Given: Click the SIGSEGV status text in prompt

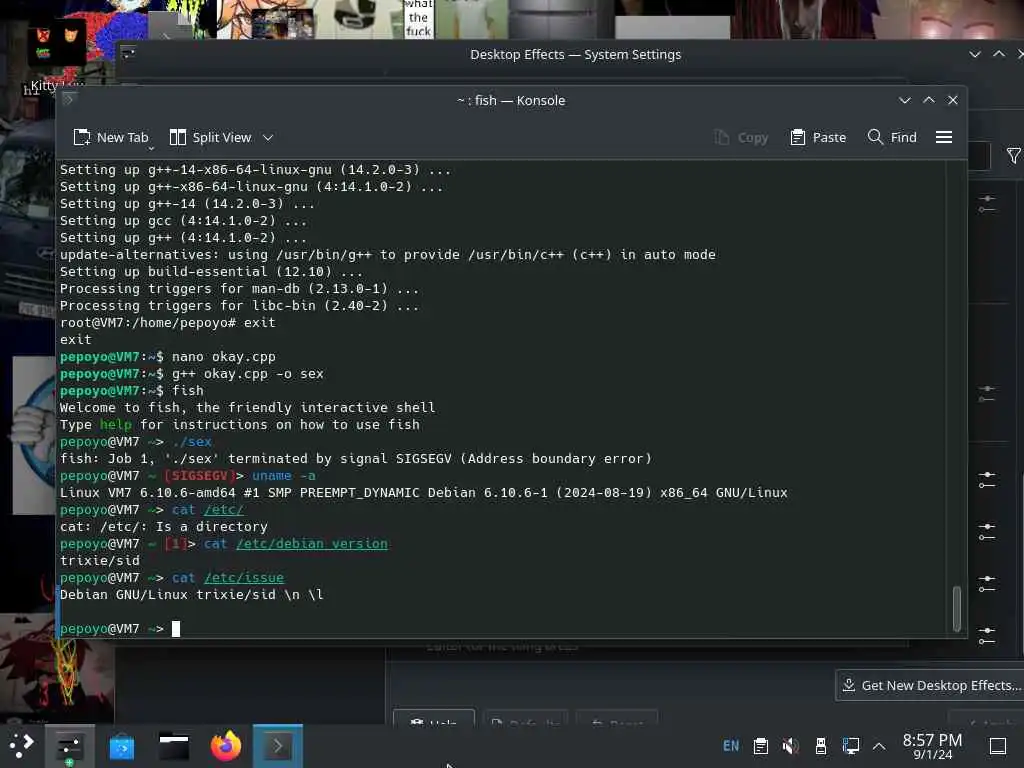Looking at the screenshot, I should click(200, 475).
